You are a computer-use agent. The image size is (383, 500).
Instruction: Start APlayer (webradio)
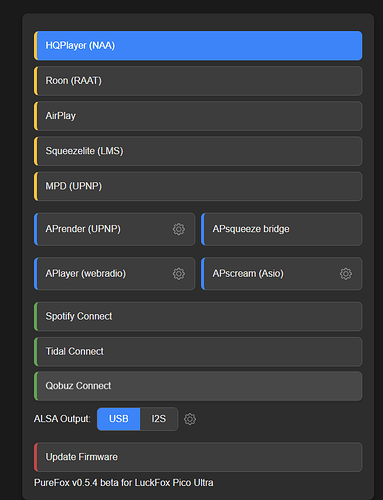pos(114,274)
